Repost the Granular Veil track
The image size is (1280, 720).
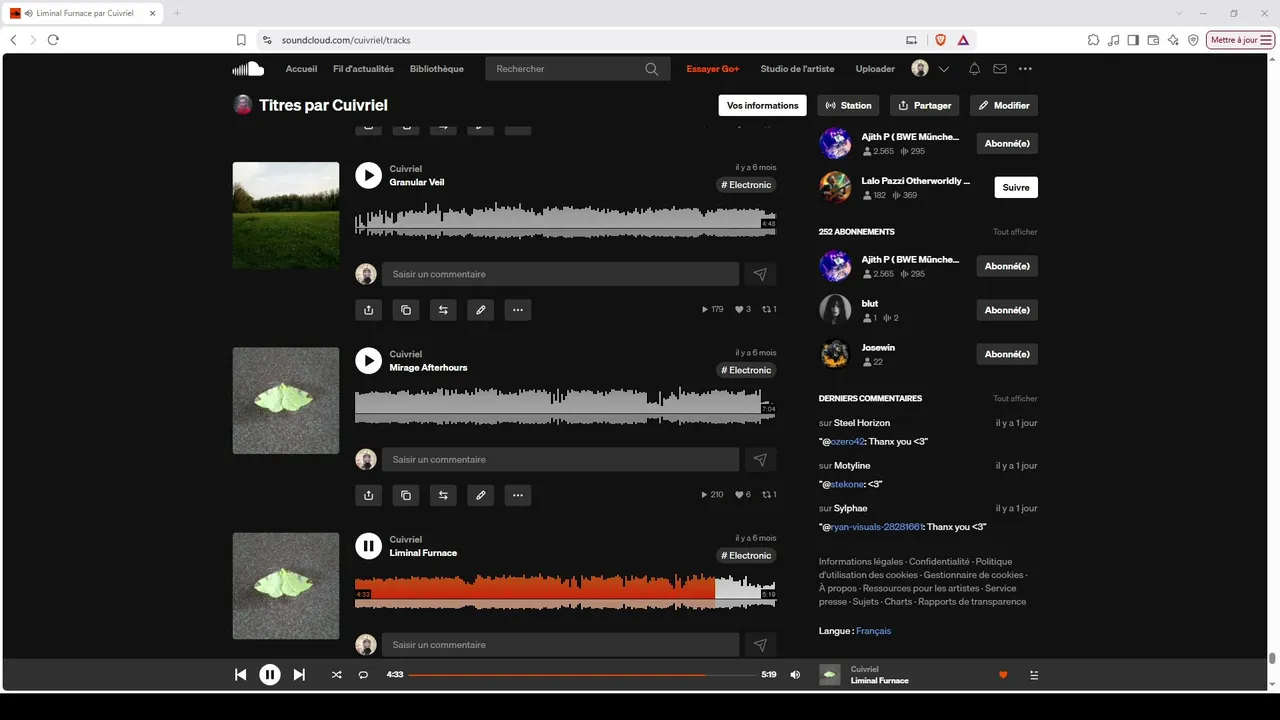click(x=443, y=310)
